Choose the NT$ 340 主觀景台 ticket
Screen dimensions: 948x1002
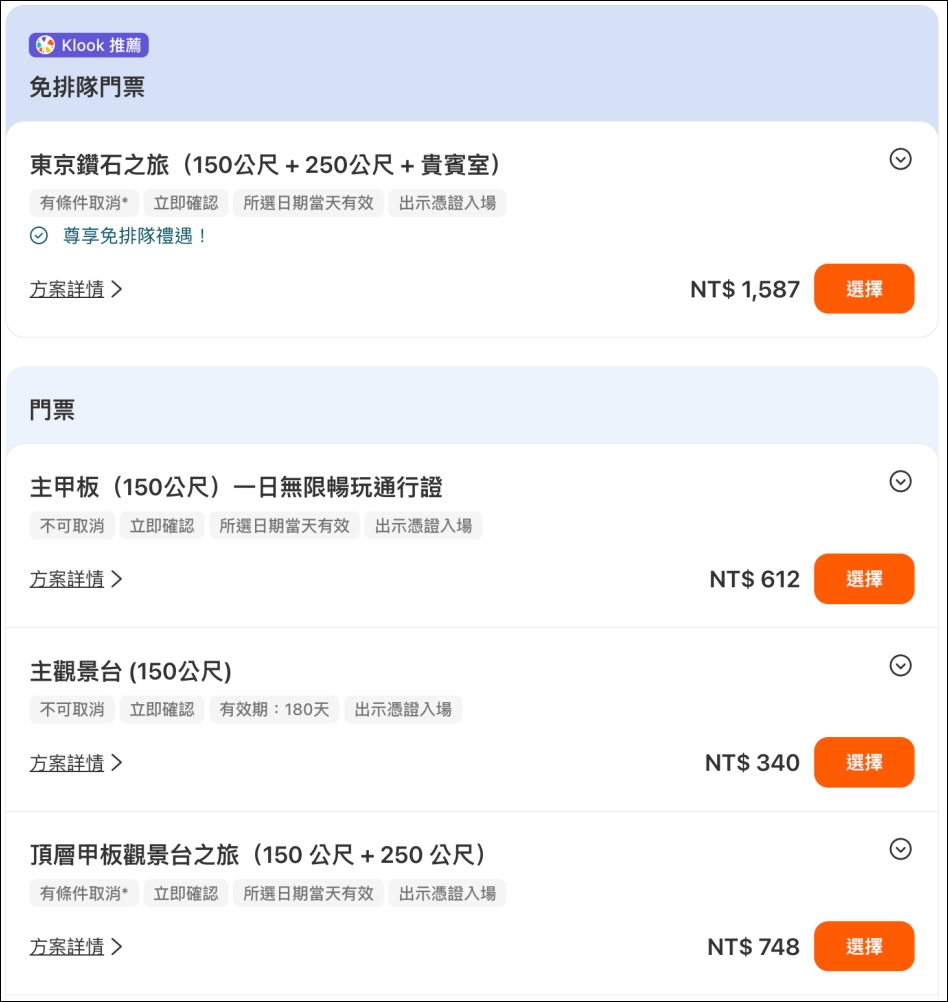[x=864, y=762]
